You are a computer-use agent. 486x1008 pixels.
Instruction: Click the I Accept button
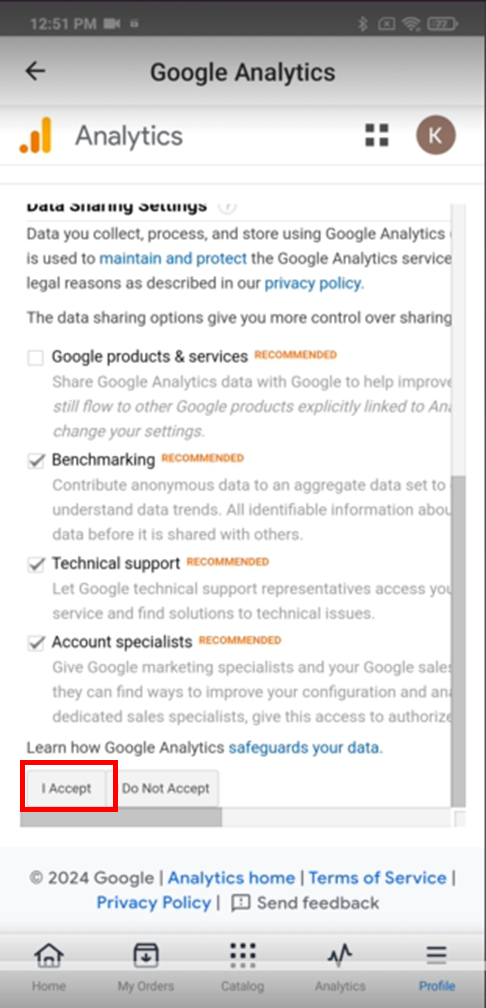click(67, 788)
